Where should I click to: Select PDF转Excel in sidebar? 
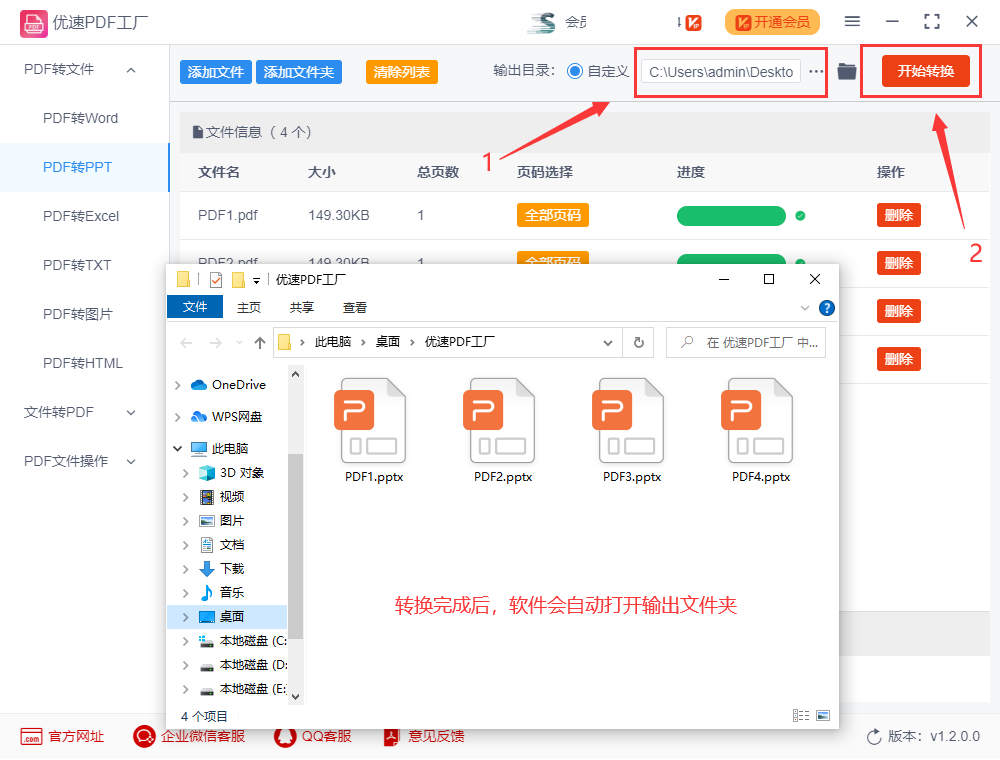click(x=81, y=216)
